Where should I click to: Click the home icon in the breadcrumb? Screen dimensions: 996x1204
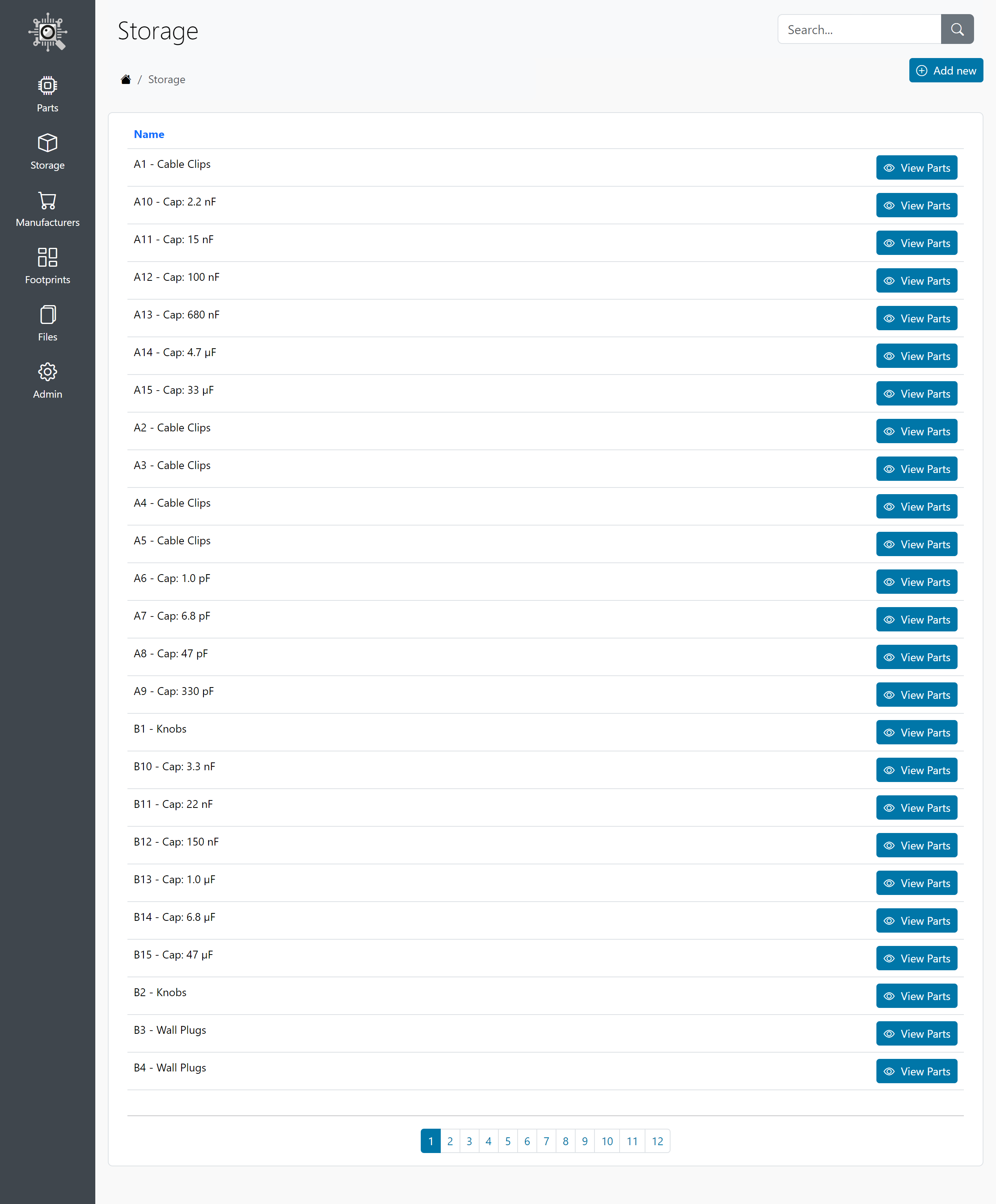[125, 78]
